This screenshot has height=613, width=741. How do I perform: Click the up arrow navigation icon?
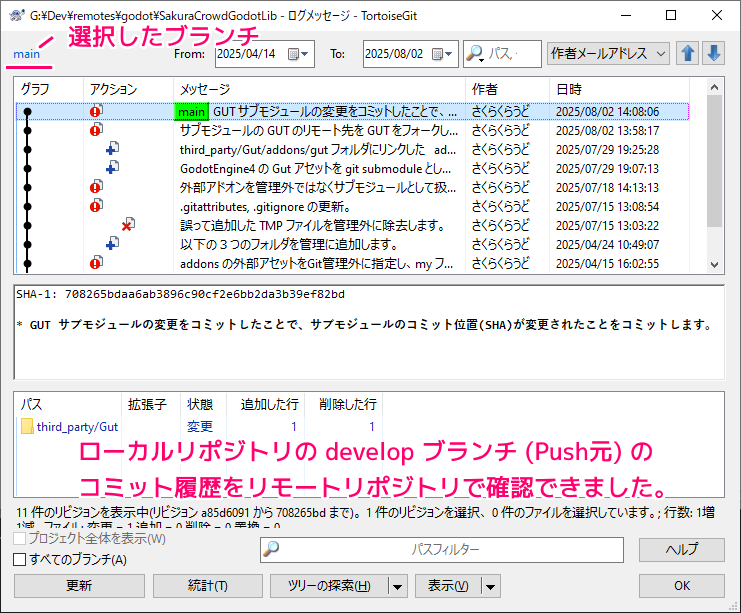(688, 54)
